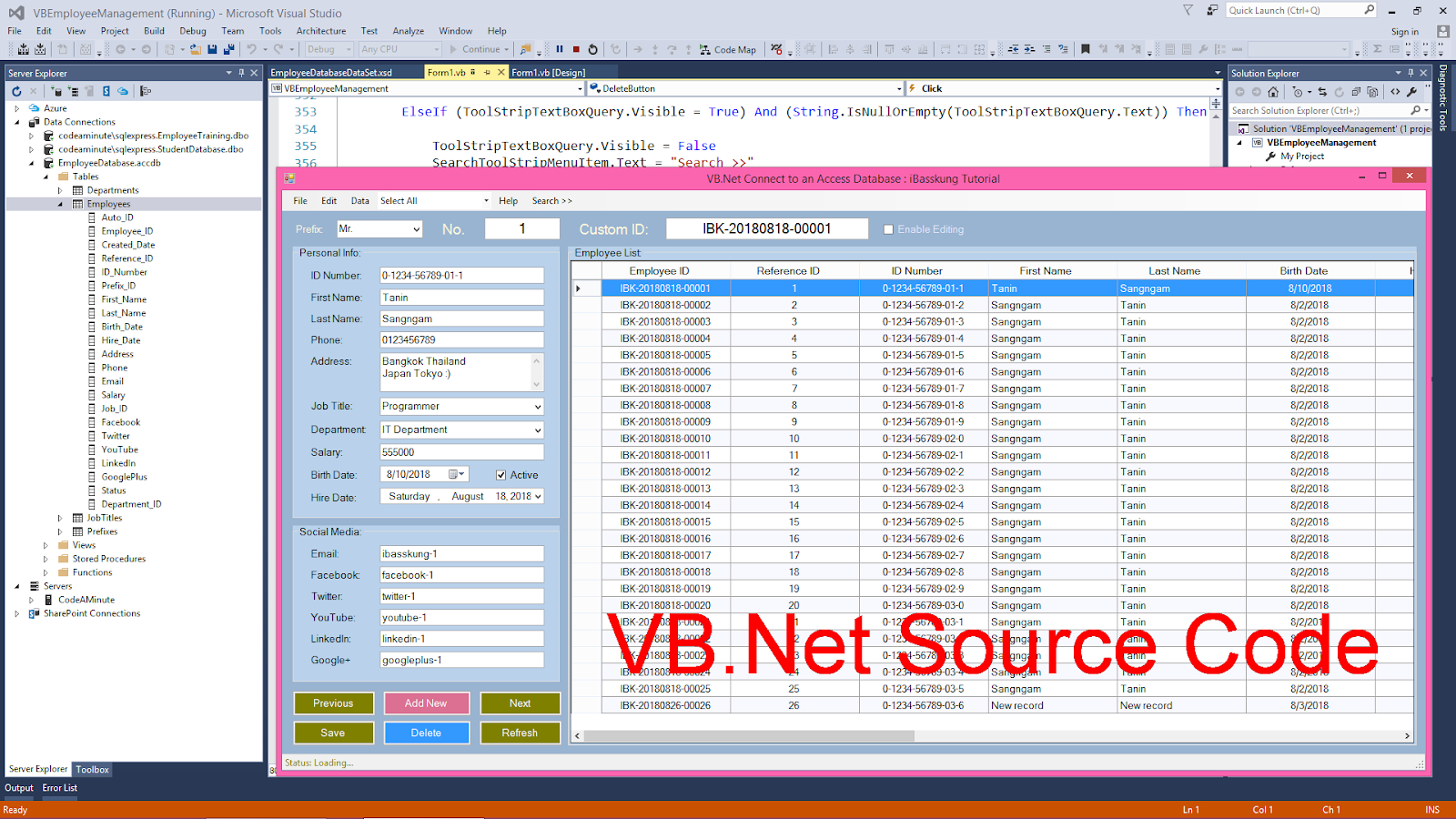The width and height of the screenshot is (1456, 819).
Task: Click the Azure cloud icon in Server Explorer toolbar
Action: (x=123, y=91)
